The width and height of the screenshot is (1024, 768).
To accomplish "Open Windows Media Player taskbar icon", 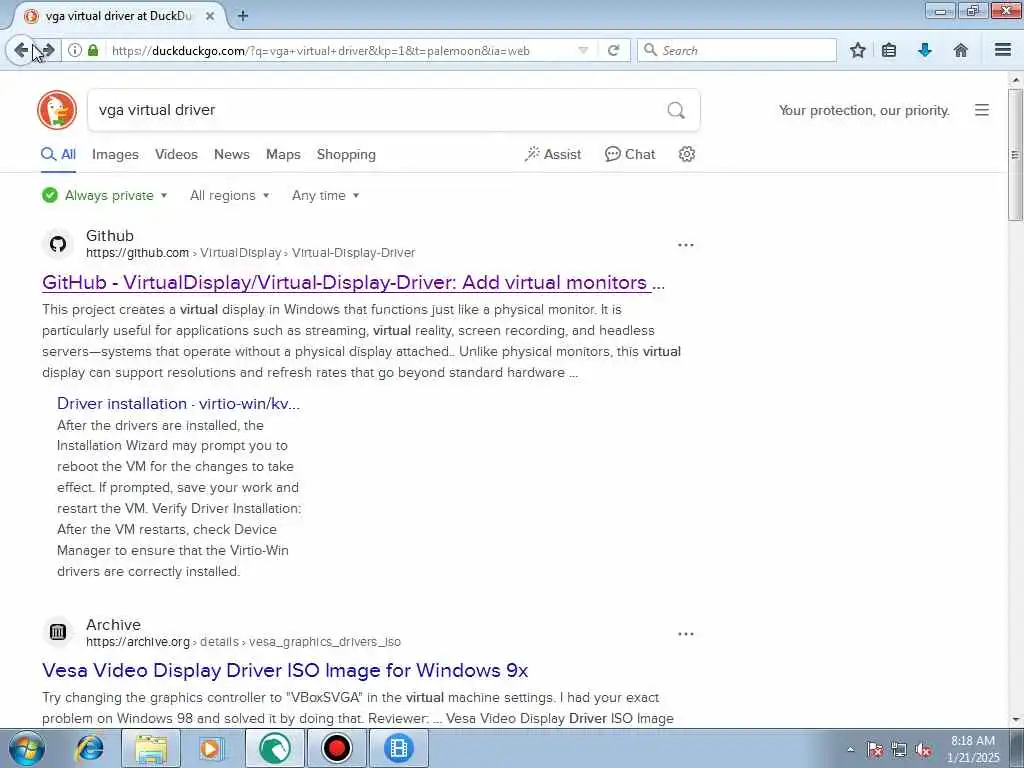I will [x=211, y=748].
